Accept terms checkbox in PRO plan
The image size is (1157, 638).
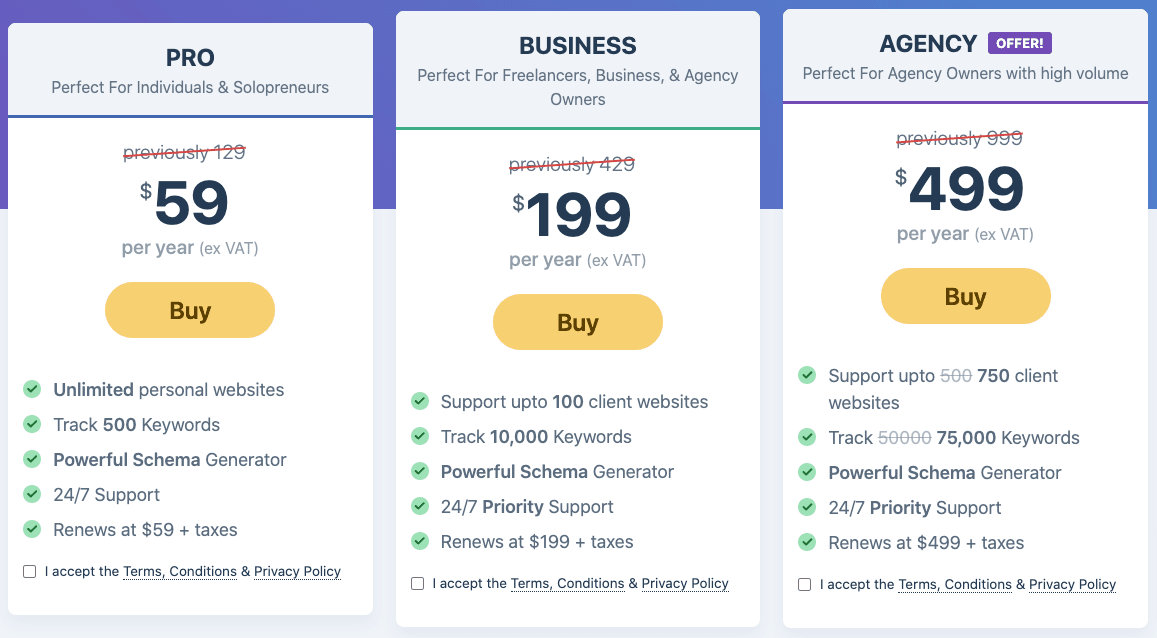coord(30,572)
